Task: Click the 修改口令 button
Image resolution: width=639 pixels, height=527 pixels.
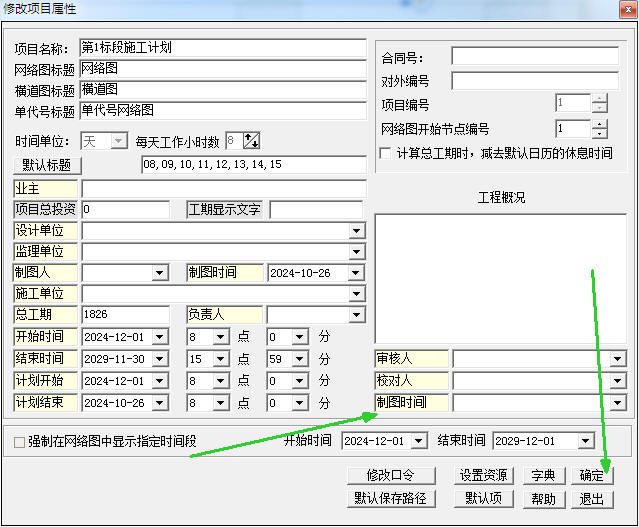Action: 391,475
